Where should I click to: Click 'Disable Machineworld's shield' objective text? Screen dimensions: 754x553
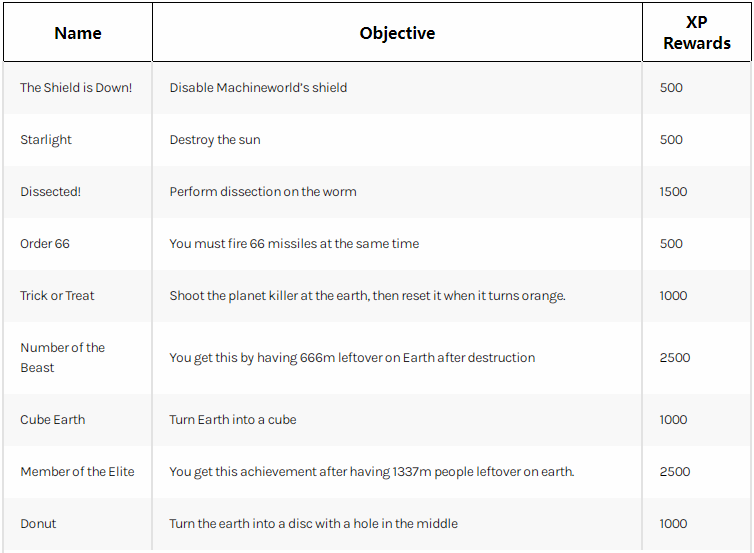tap(258, 88)
